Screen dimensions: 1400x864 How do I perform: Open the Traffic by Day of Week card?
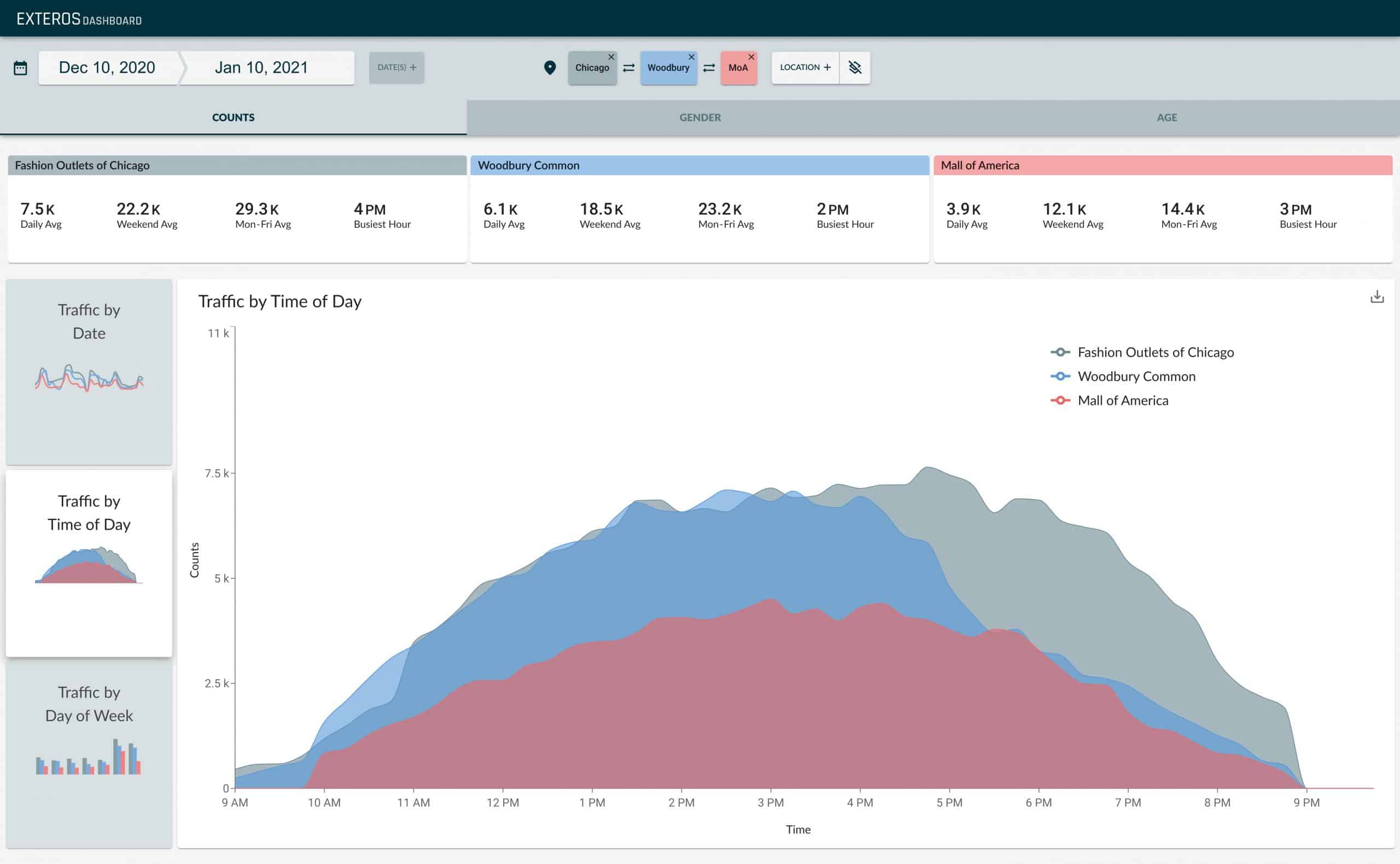pyautogui.click(x=89, y=755)
